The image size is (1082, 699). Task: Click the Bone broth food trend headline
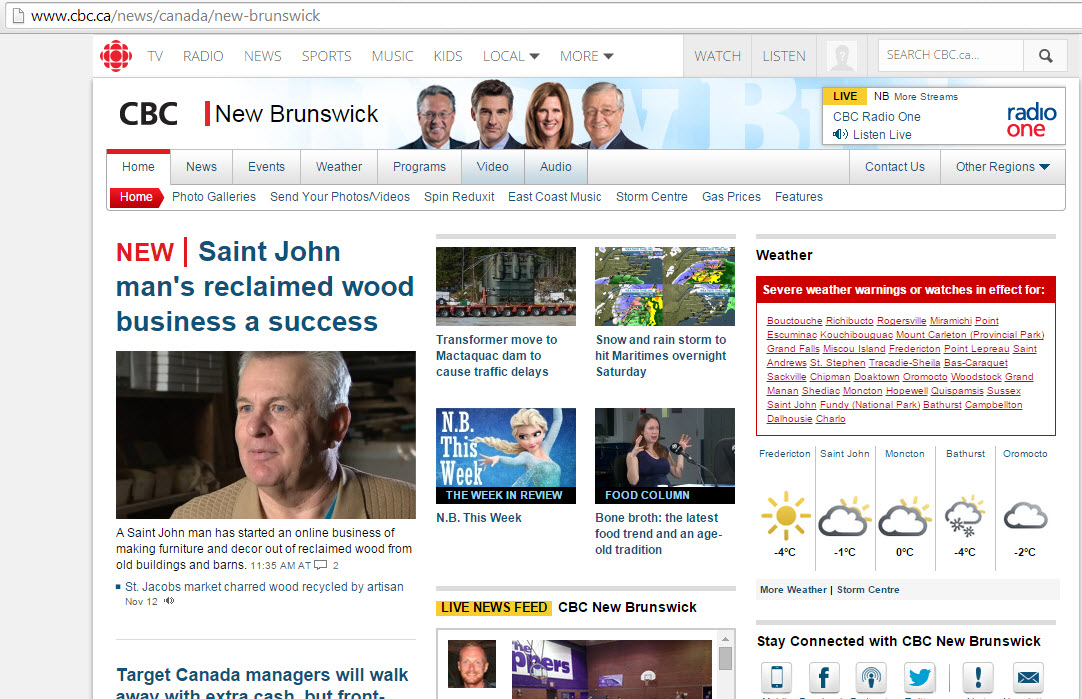click(x=658, y=533)
